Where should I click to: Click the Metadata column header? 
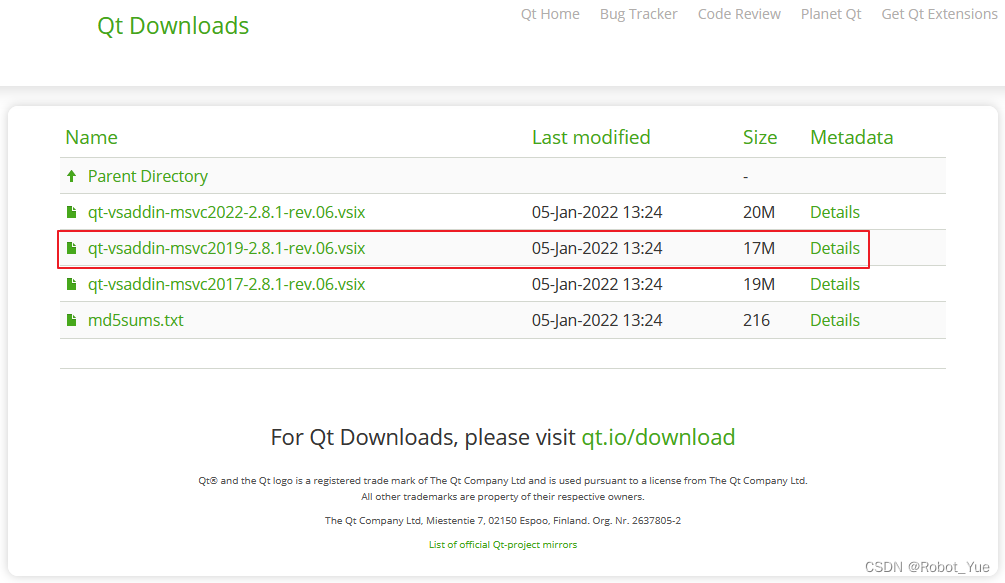[851, 137]
